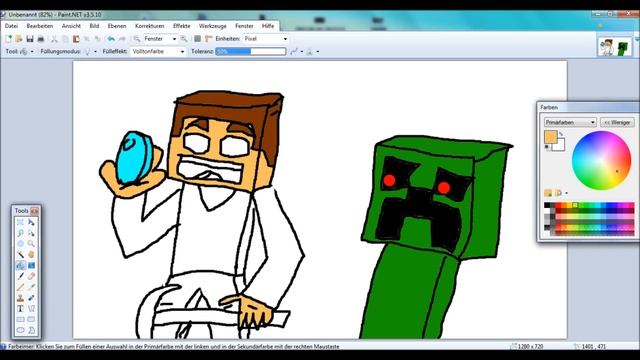Open the Korrekturen menu
Screen dimensions: 640x360
[x=149, y=26]
